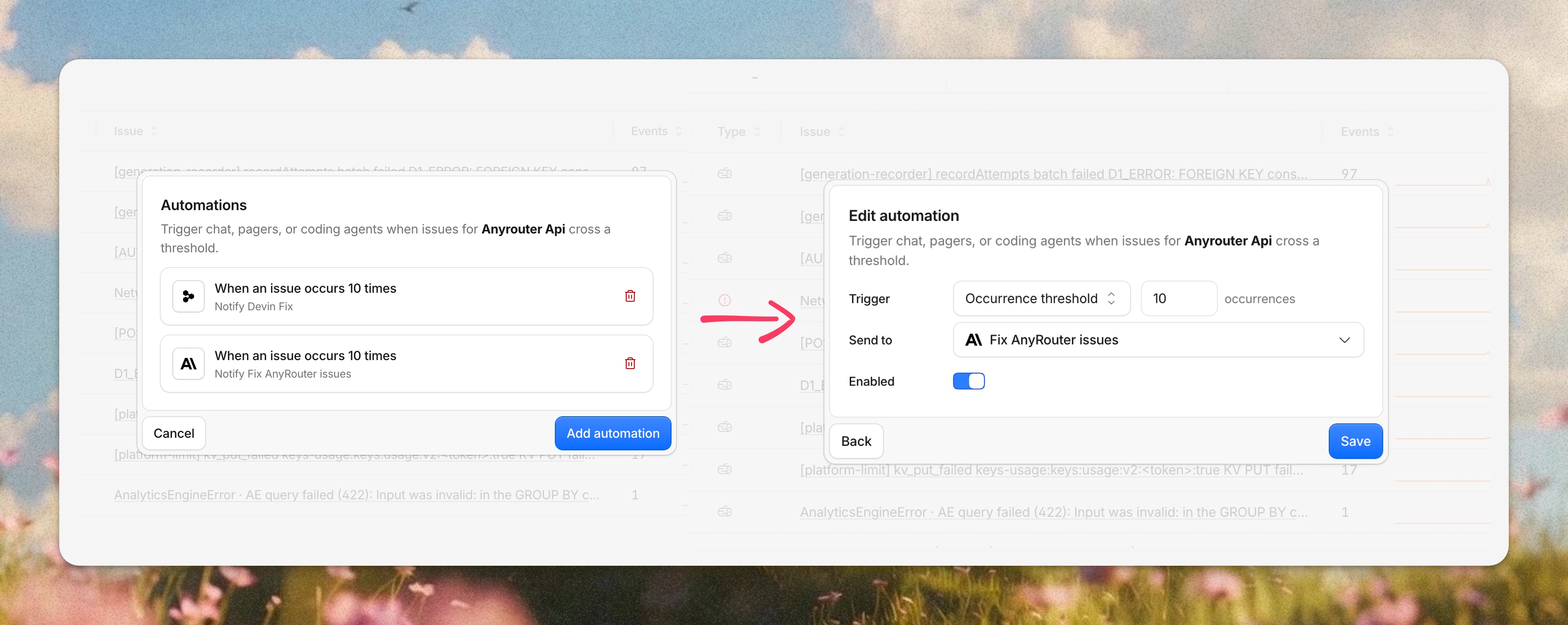Click the Save button
This screenshot has width=1568, height=625.
pos(1355,441)
